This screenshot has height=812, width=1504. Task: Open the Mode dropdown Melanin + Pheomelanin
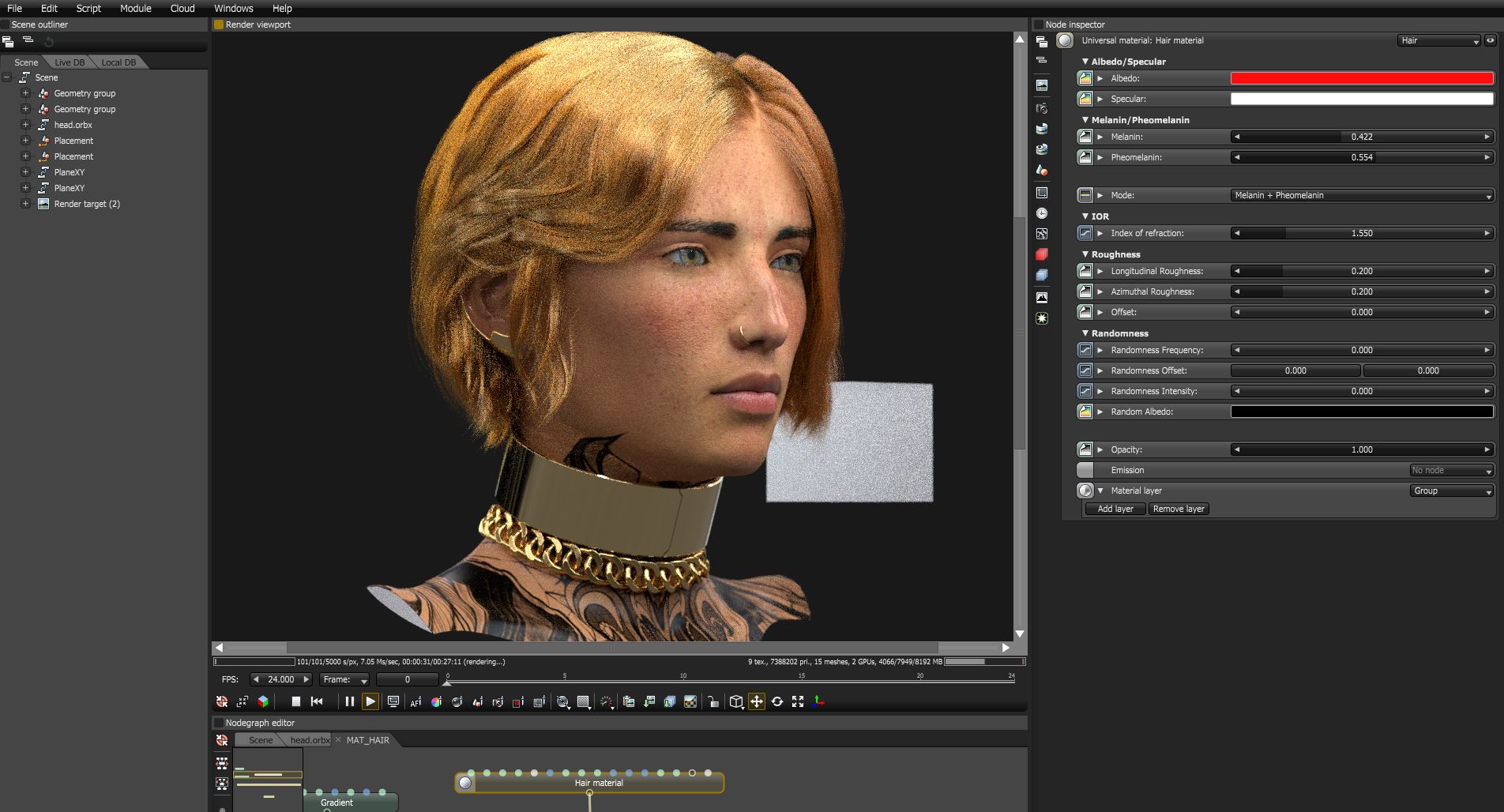pyautogui.click(x=1362, y=195)
